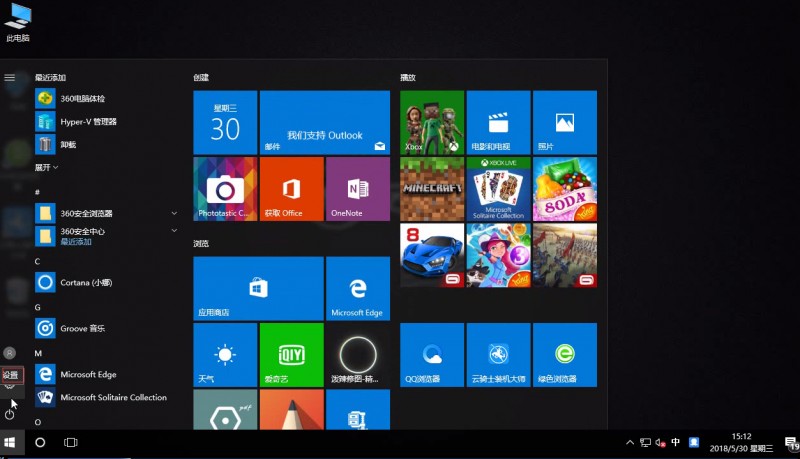The width and height of the screenshot is (800, 459).
Task: Open the 泼辣修图 circle tile
Action: (x=358, y=355)
